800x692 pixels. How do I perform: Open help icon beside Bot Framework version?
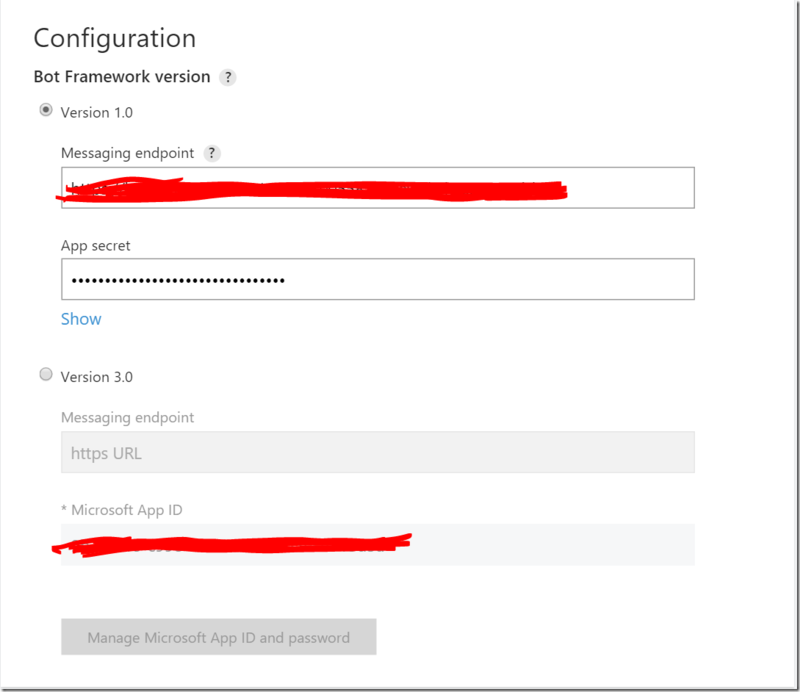pos(228,78)
